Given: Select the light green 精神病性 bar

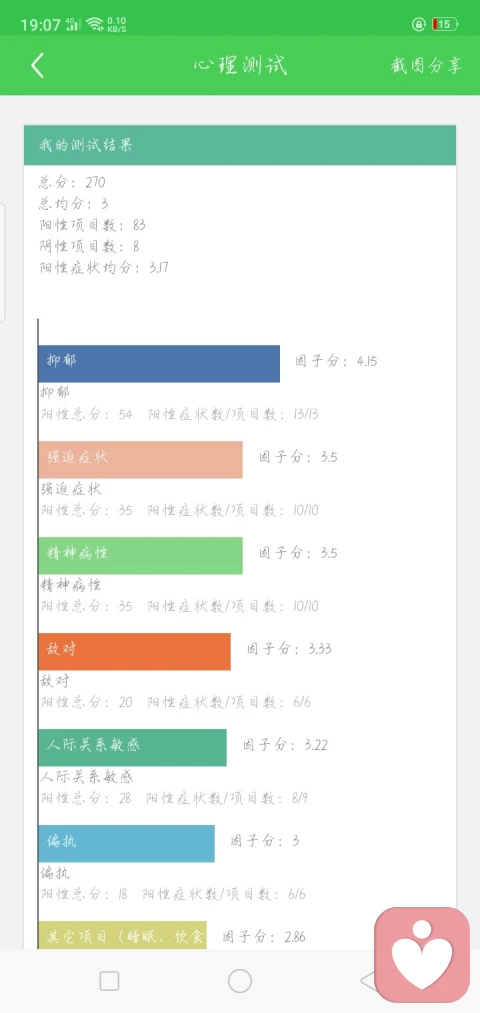Looking at the screenshot, I should point(140,556).
